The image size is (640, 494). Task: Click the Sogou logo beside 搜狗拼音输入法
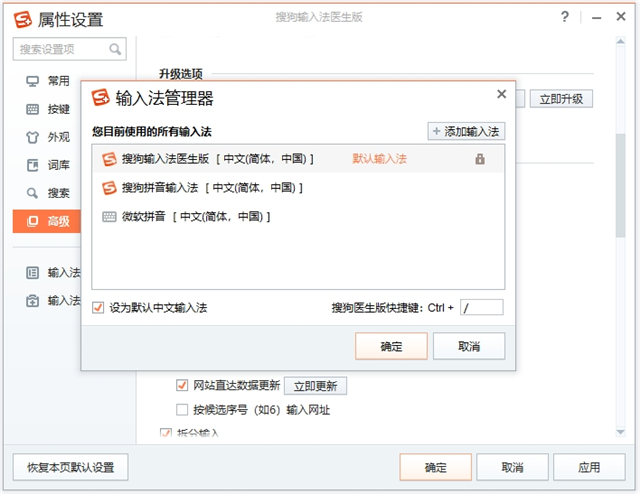109,187
